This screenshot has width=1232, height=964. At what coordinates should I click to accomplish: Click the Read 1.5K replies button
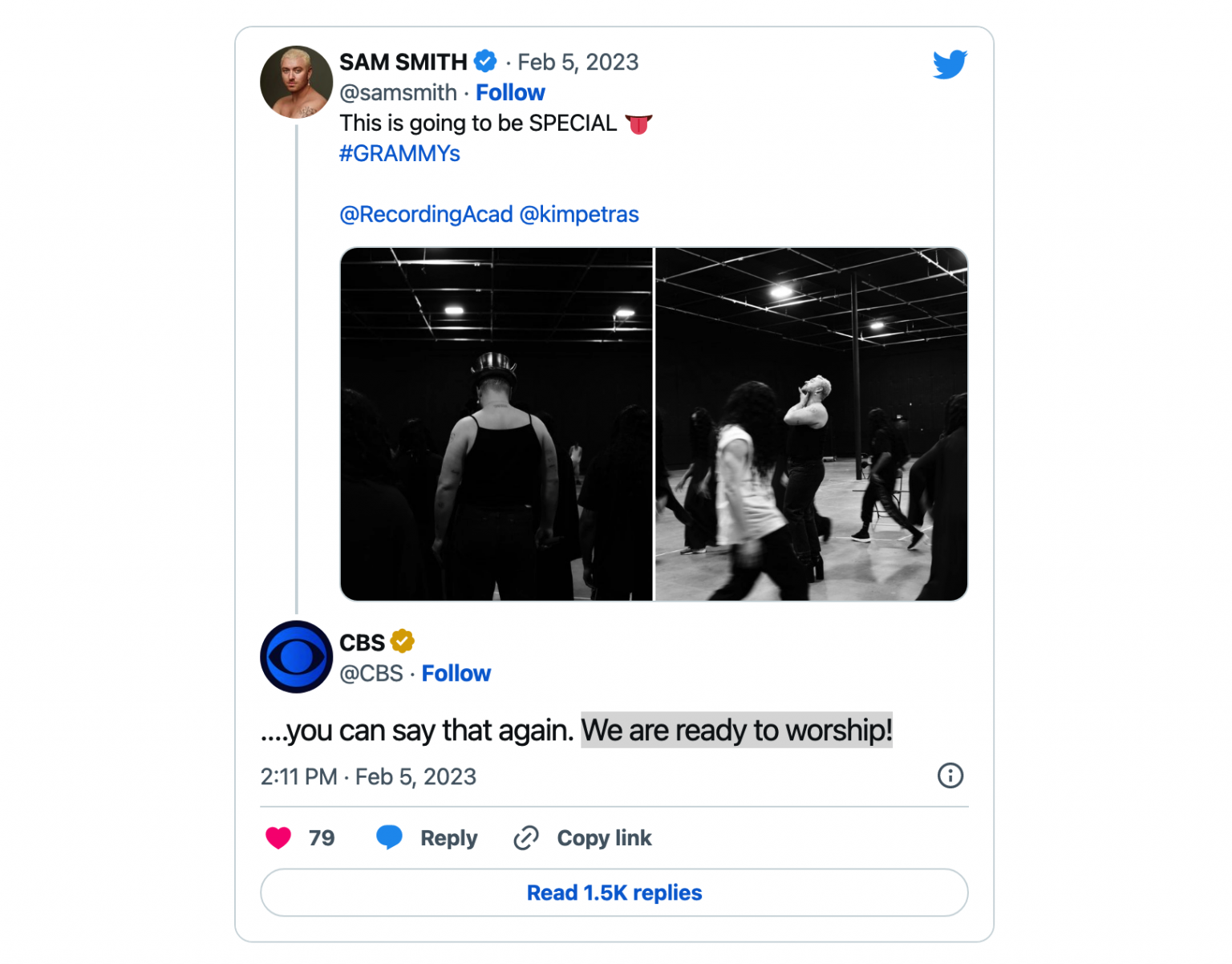click(614, 893)
